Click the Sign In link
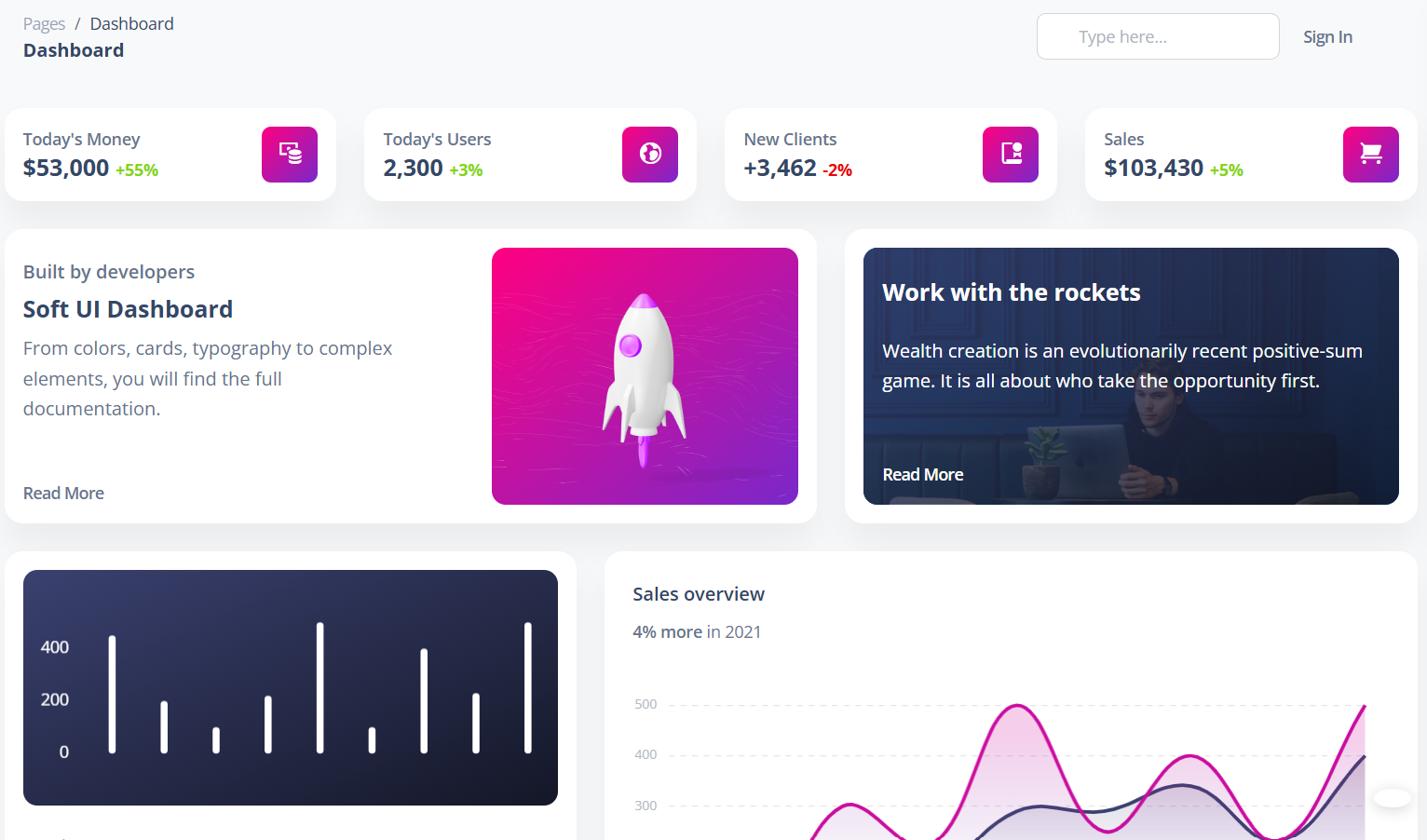 1327,37
